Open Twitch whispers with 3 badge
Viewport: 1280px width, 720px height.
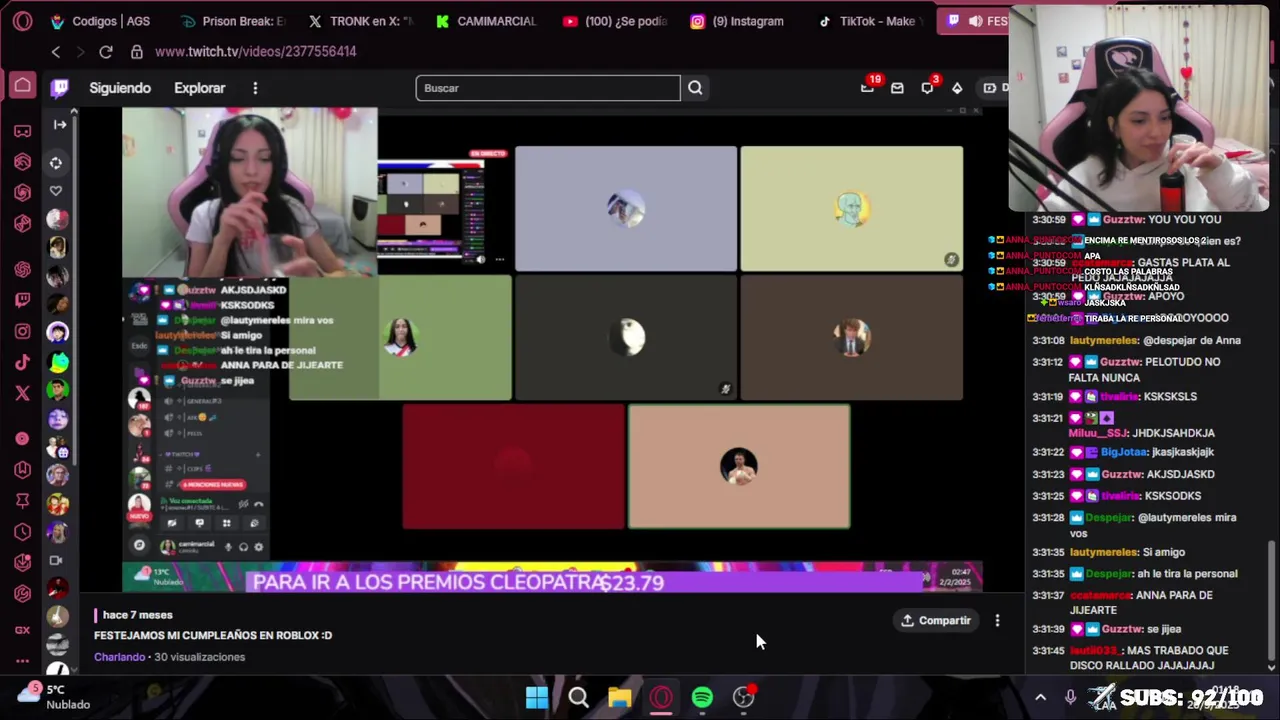coord(928,87)
